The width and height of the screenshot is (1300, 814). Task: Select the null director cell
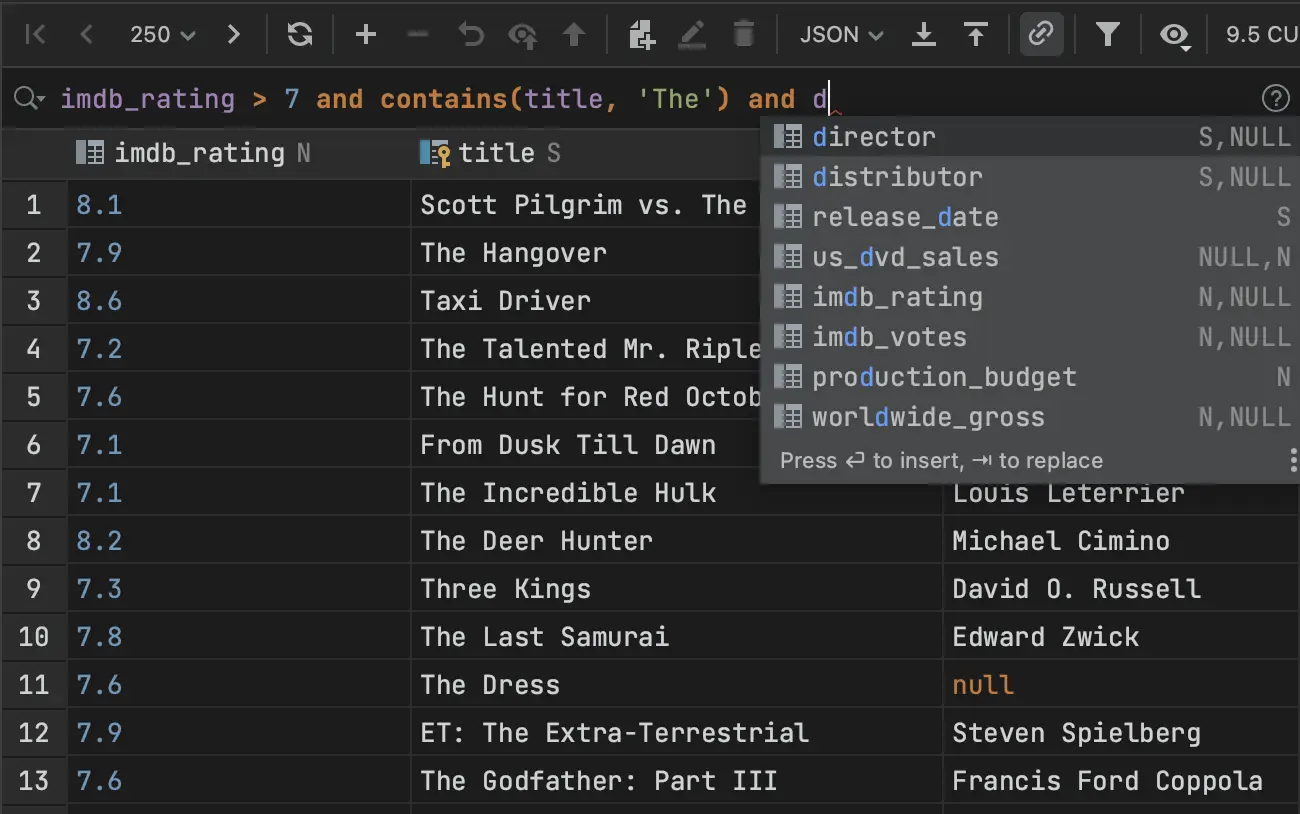point(1122,685)
